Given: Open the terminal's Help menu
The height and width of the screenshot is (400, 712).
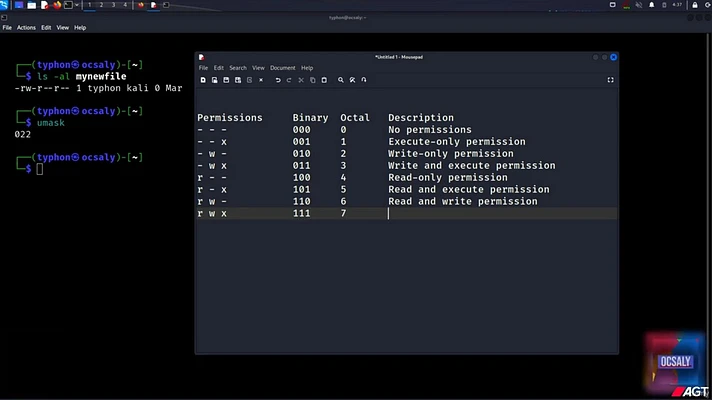Looking at the screenshot, I should [x=80, y=28].
